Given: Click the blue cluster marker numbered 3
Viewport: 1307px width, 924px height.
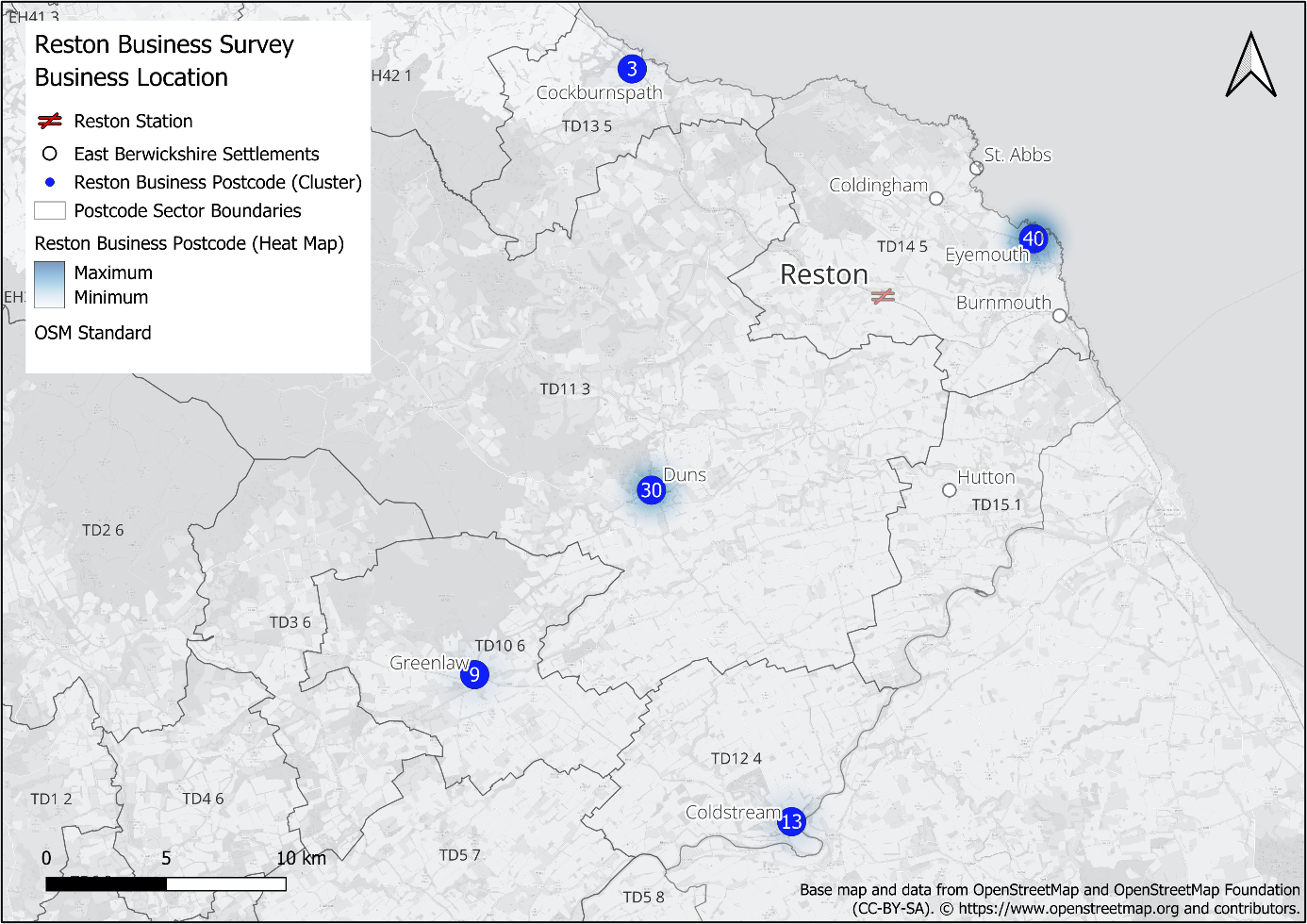Looking at the screenshot, I should tap(632, 69).
